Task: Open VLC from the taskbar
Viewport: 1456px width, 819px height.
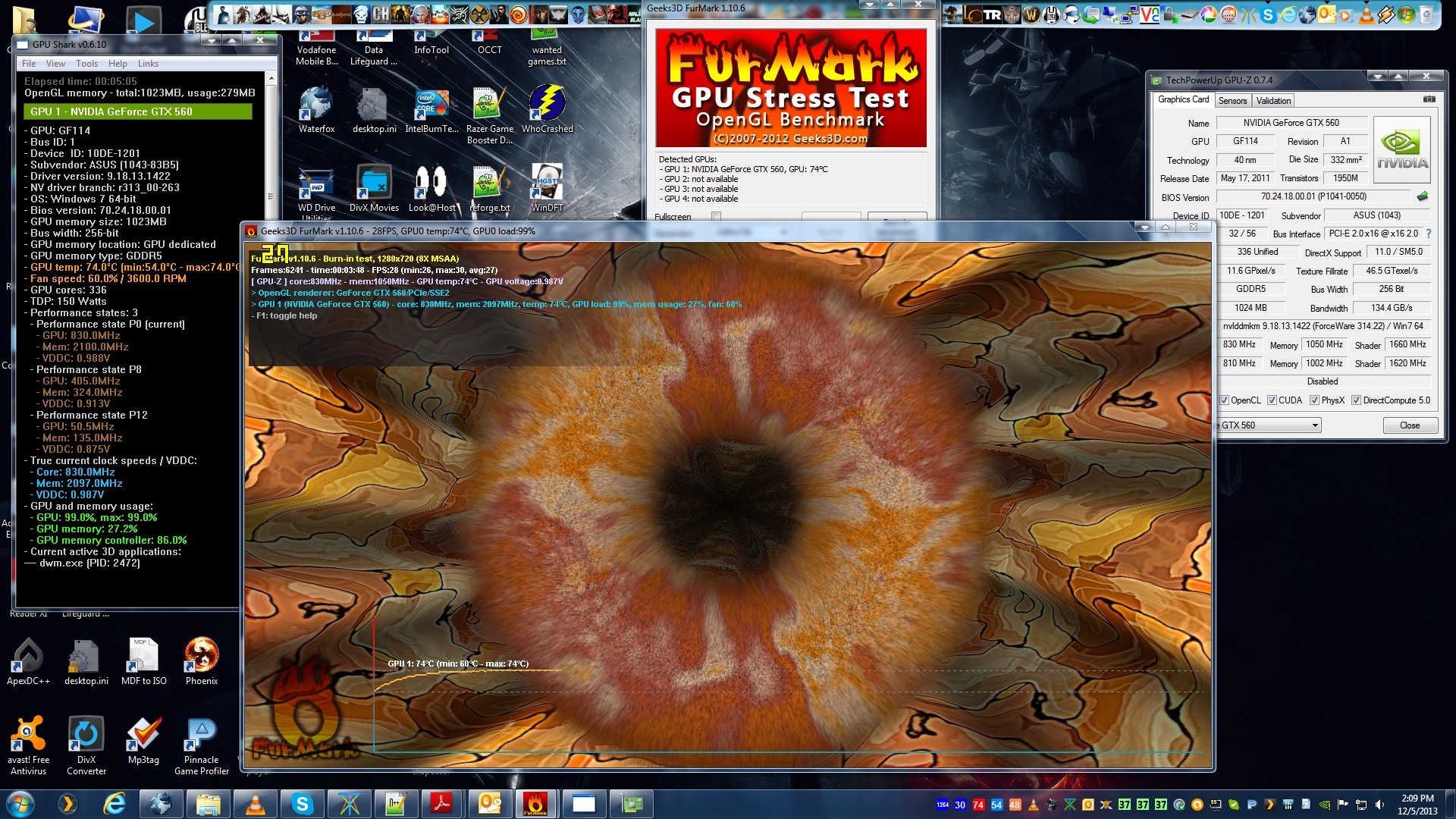Action: [256, 804]
